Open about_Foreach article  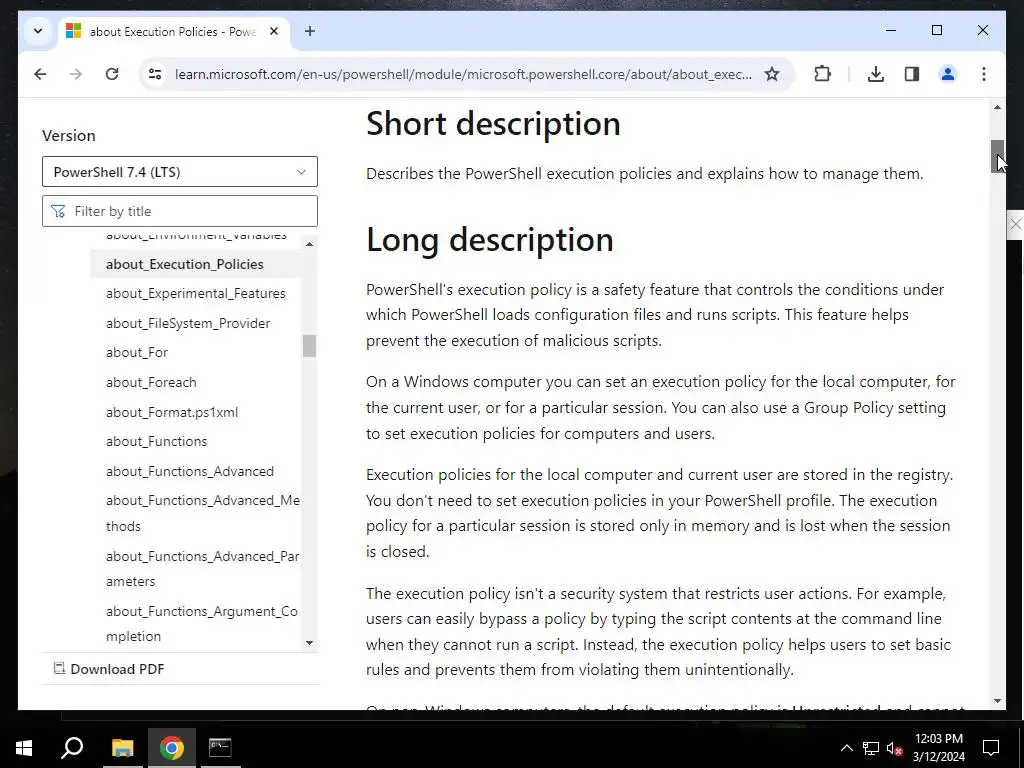tap(151, 382)
